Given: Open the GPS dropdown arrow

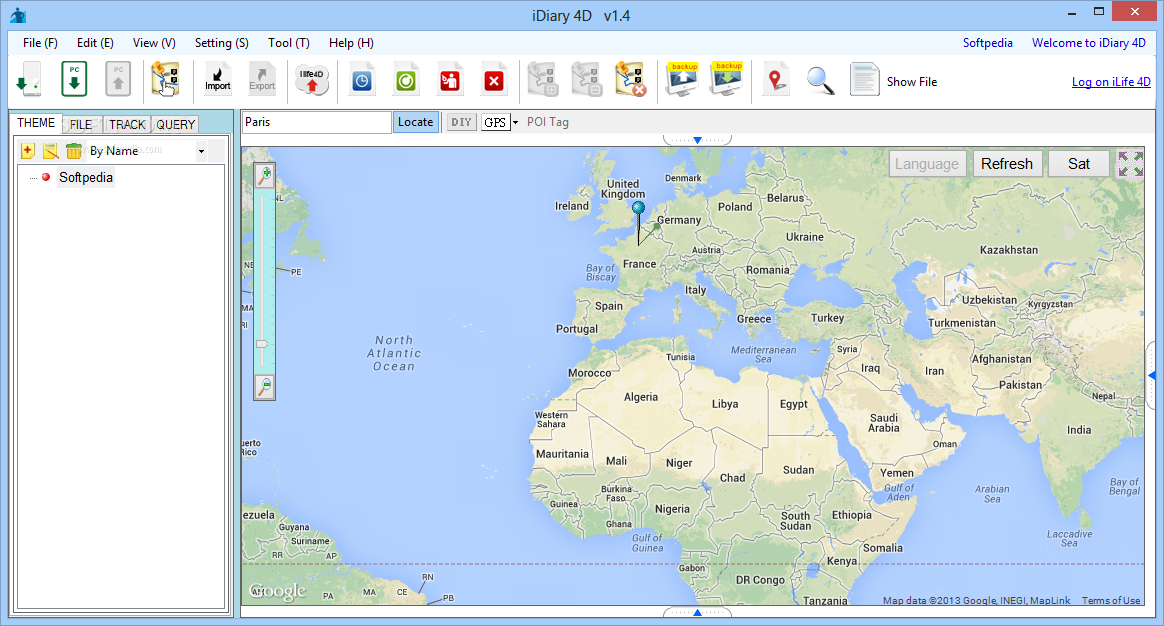Looking at the screenshot, I should tap(515, 123).
